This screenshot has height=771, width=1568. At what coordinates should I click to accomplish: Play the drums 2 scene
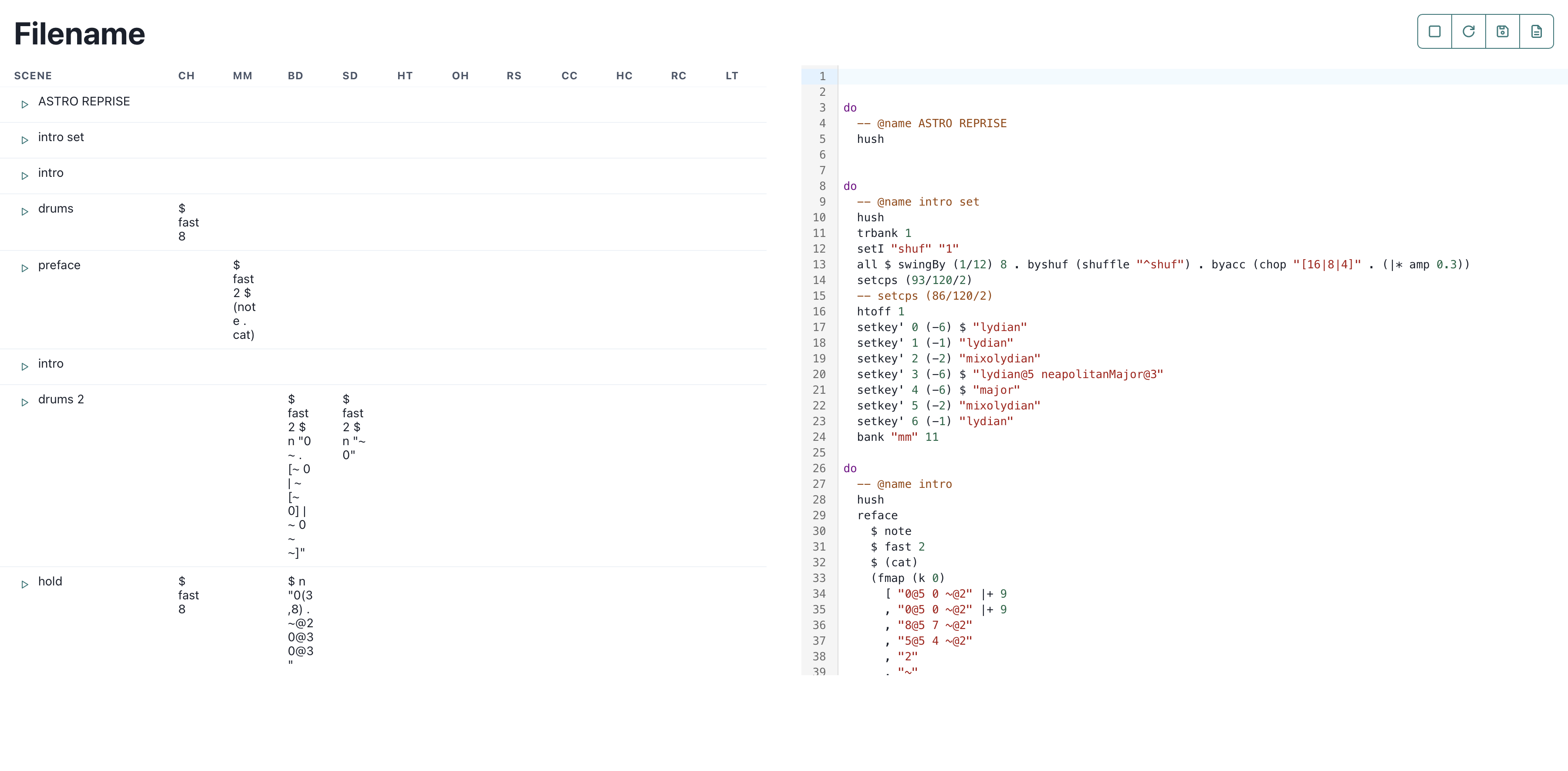tap(25, 403)
